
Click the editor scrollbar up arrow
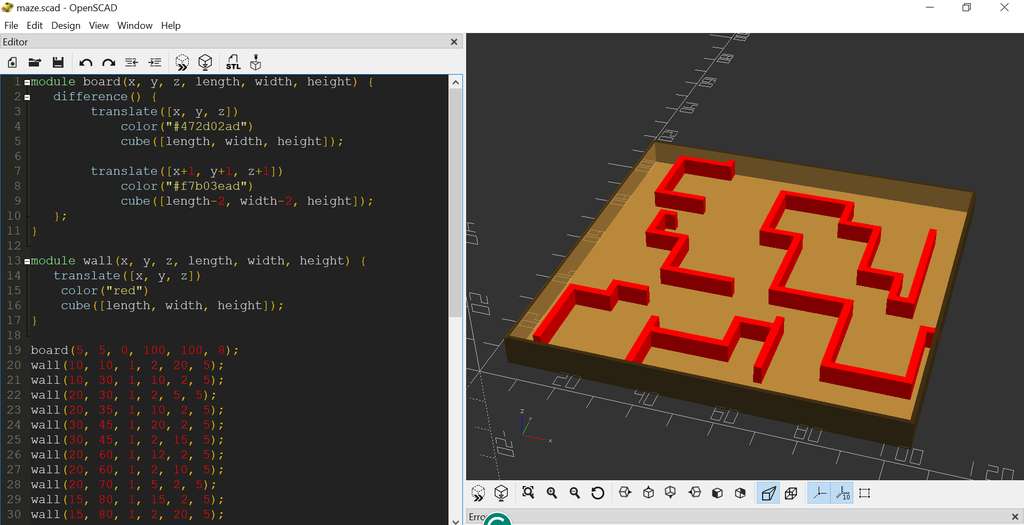pos(455,81)
